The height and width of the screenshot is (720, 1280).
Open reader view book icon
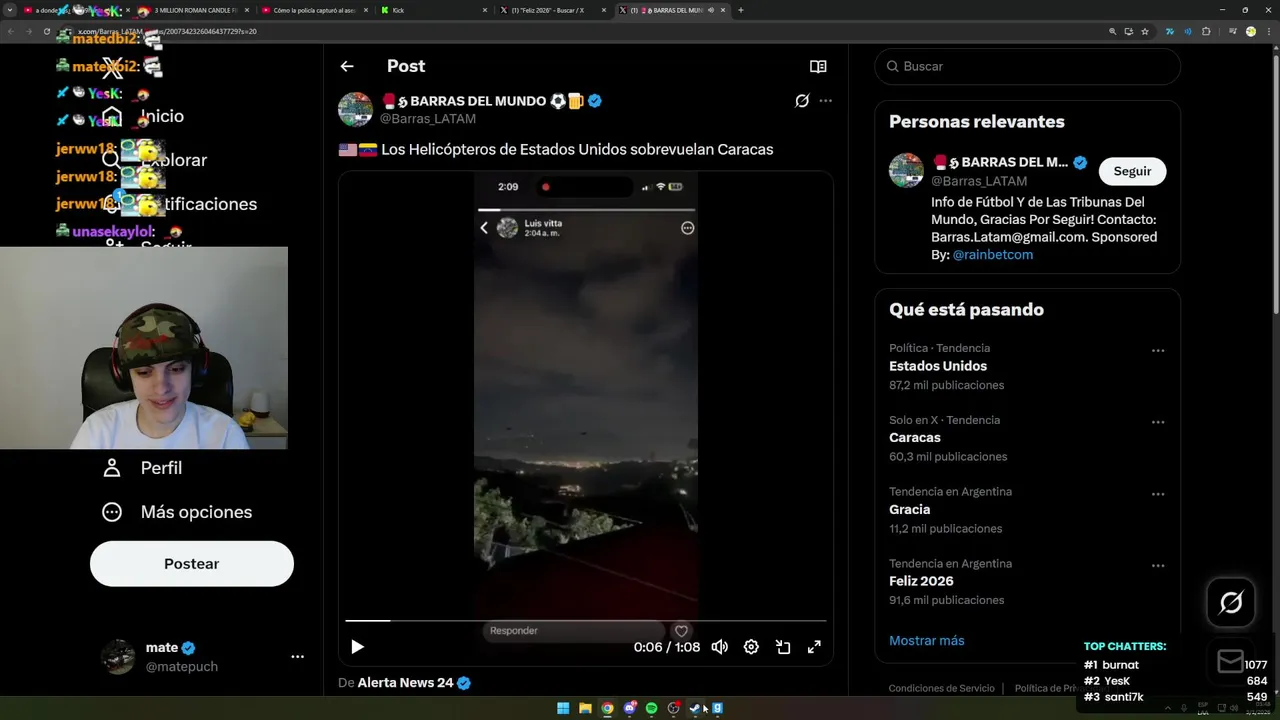pyautogui.click(x=818, y=66)
